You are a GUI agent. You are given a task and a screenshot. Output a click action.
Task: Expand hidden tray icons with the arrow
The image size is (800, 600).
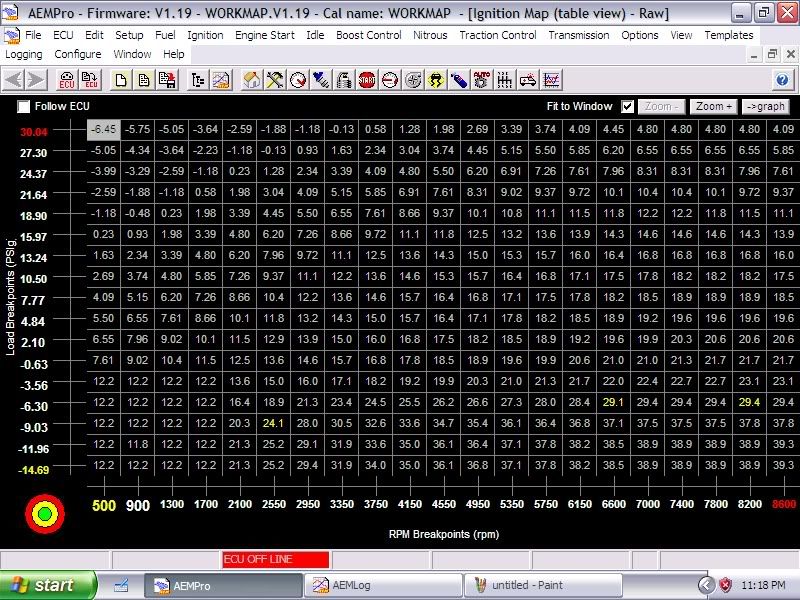(x=706, y=585)
